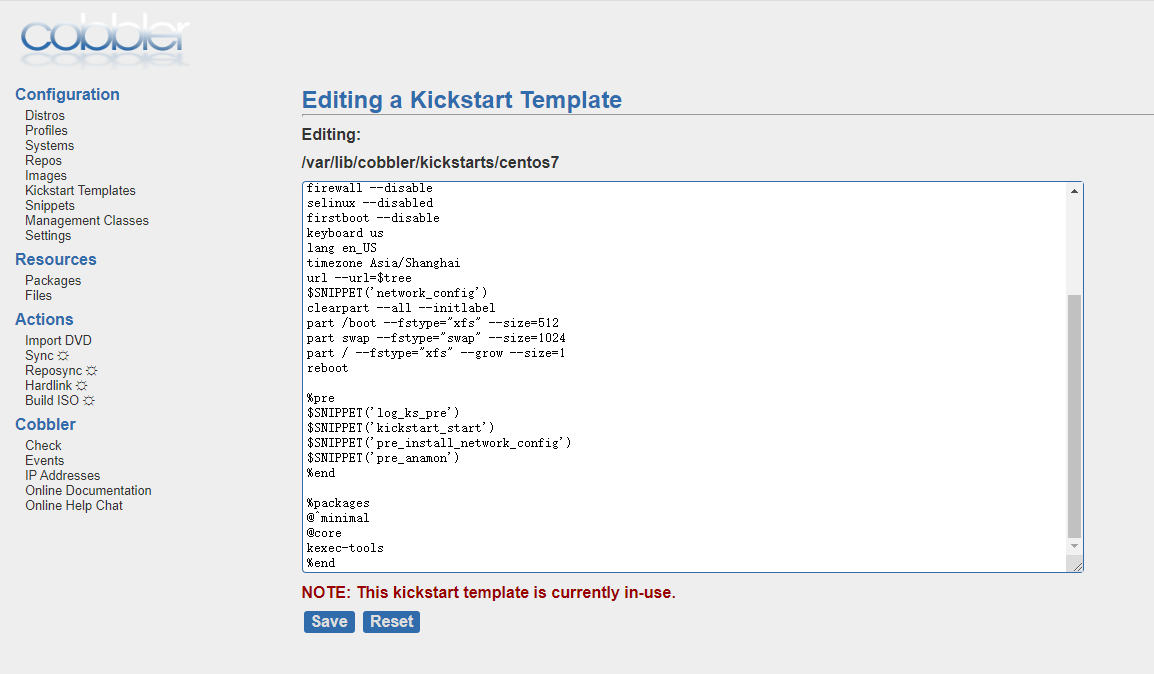
Task: Open the Settings page
Action: point(48,235)
